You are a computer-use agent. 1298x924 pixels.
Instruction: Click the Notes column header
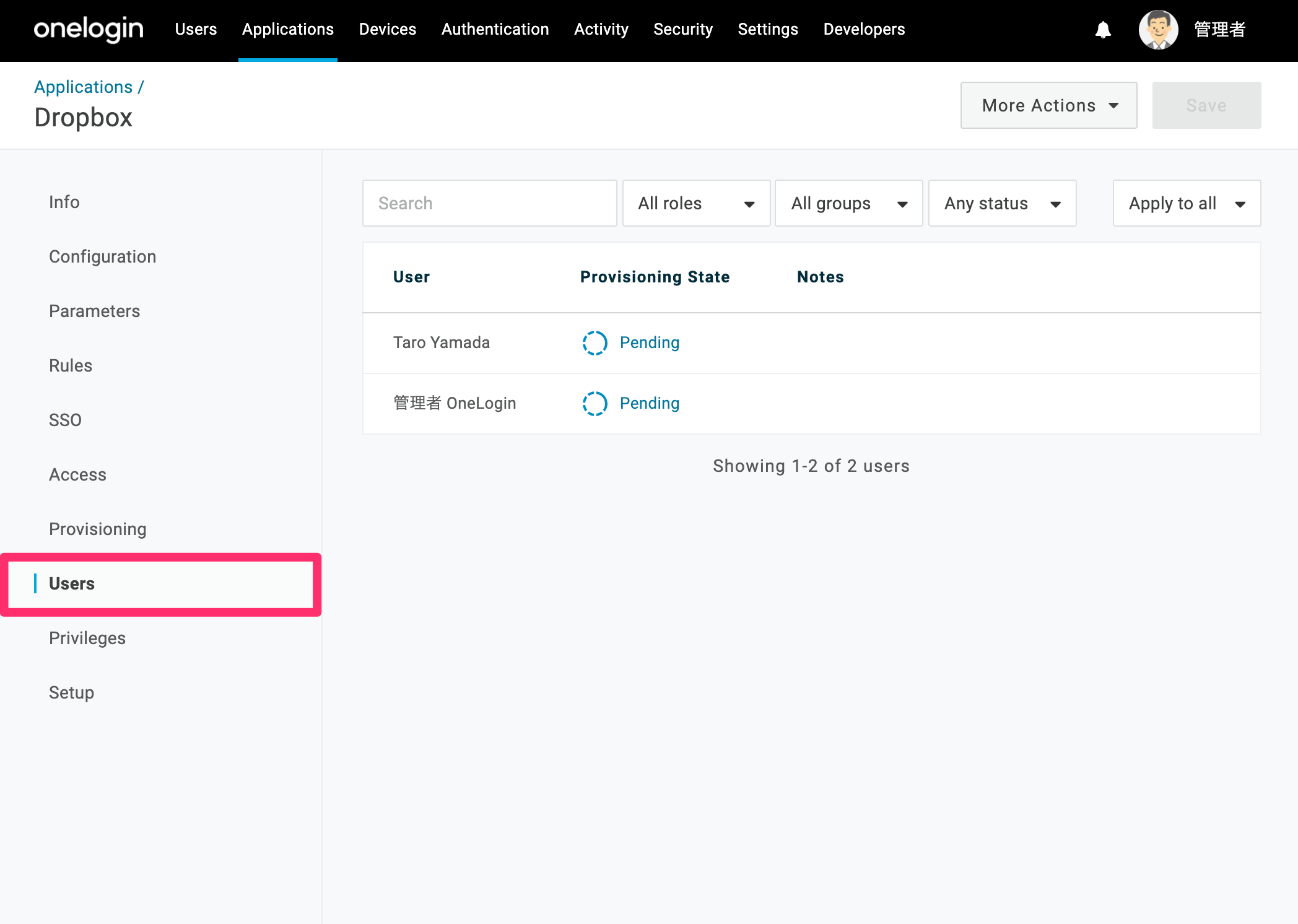point(821,277)
